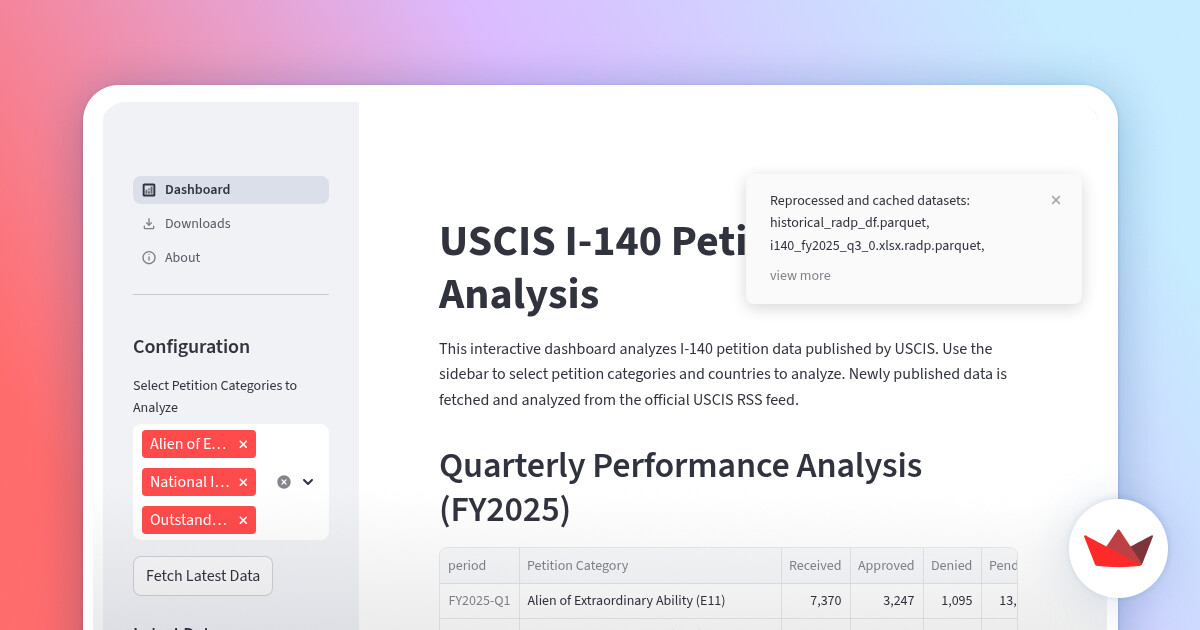Clear all selected petition categories

[x=284, y=482]
